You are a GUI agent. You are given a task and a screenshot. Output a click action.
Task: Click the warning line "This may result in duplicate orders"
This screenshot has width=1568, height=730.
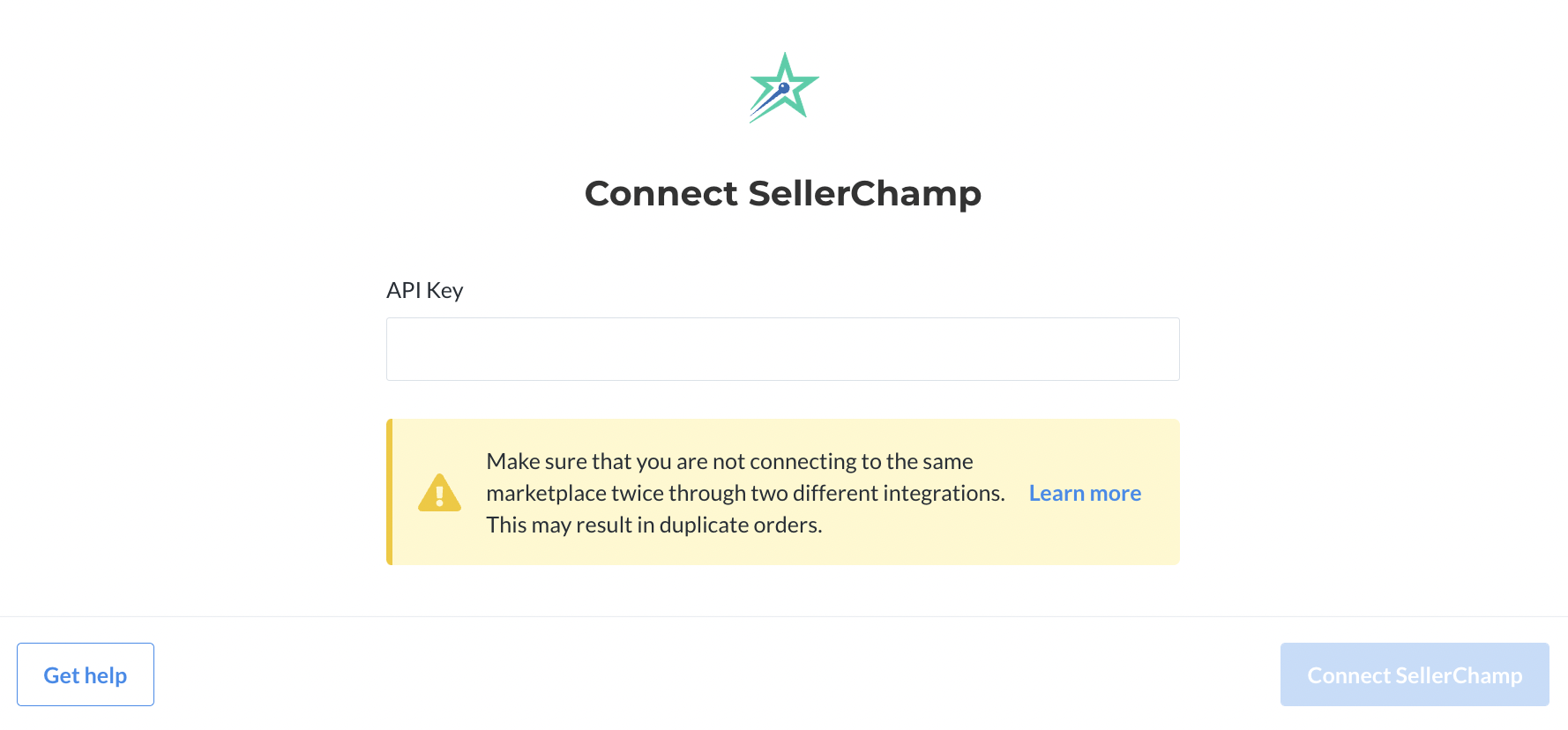pyautogui.click(x=654, y=525)
